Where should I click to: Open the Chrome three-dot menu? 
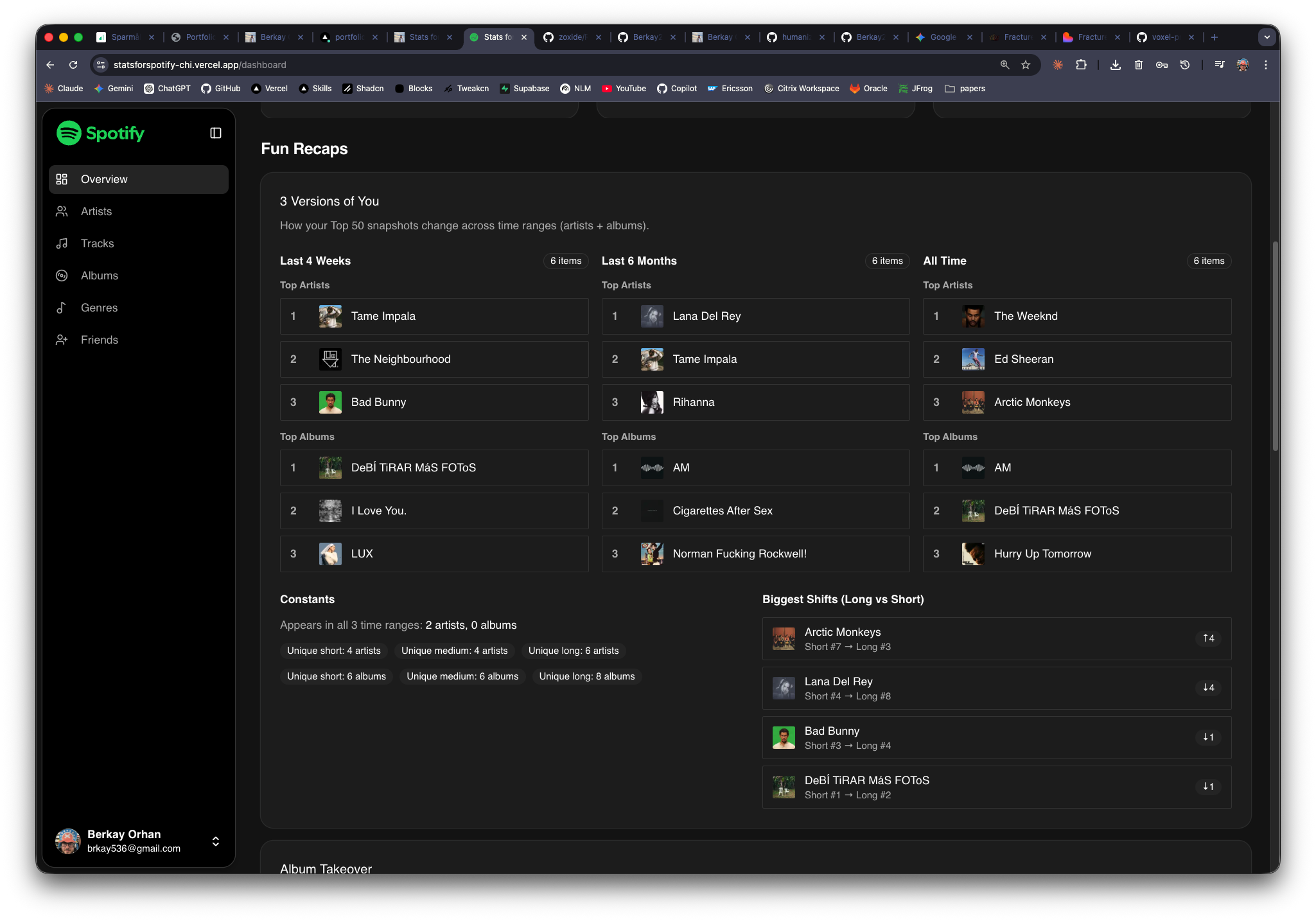click(x=1265, y=65)
